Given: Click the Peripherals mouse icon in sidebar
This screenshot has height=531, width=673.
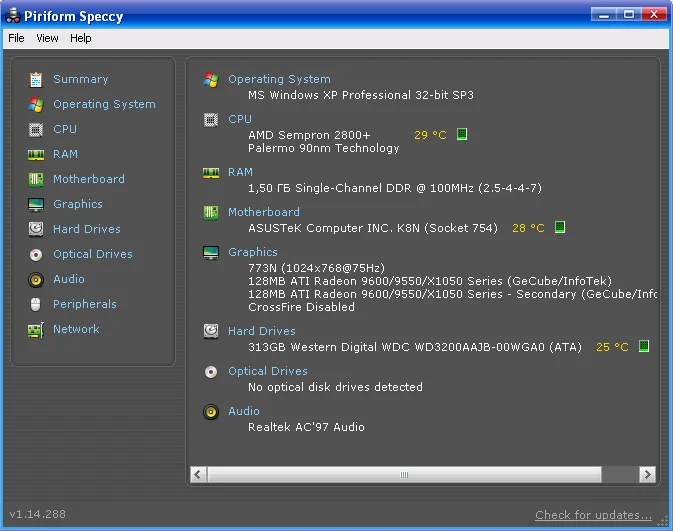Looking at the screenshot, I should click(x=36, y=305).
